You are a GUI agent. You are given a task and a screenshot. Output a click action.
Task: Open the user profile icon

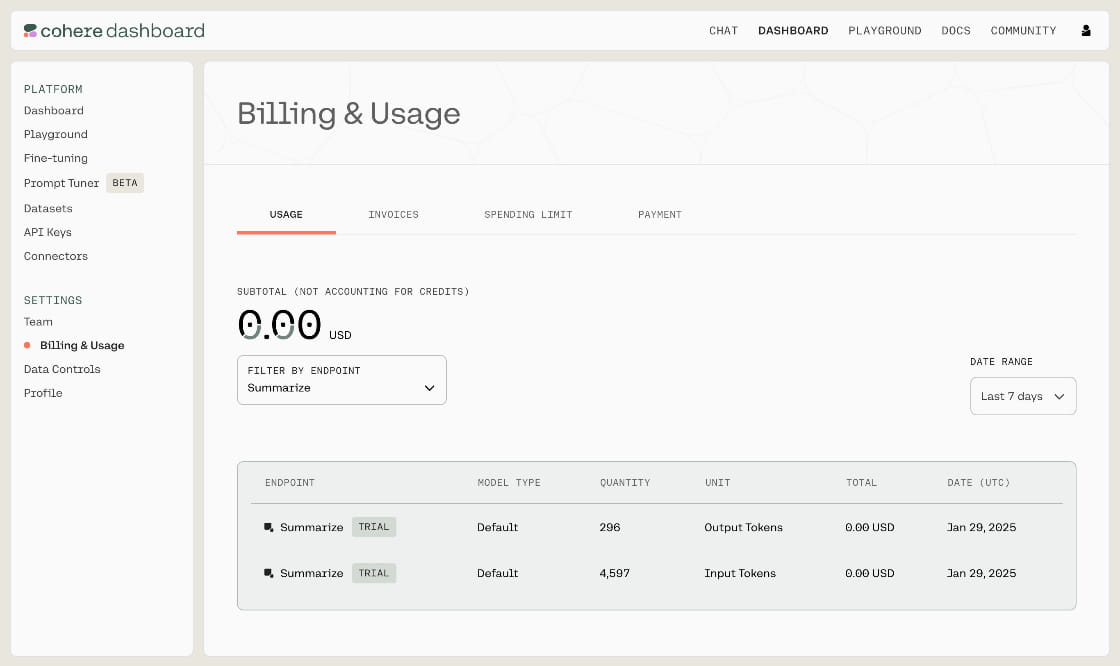[x=1086, y=31]
